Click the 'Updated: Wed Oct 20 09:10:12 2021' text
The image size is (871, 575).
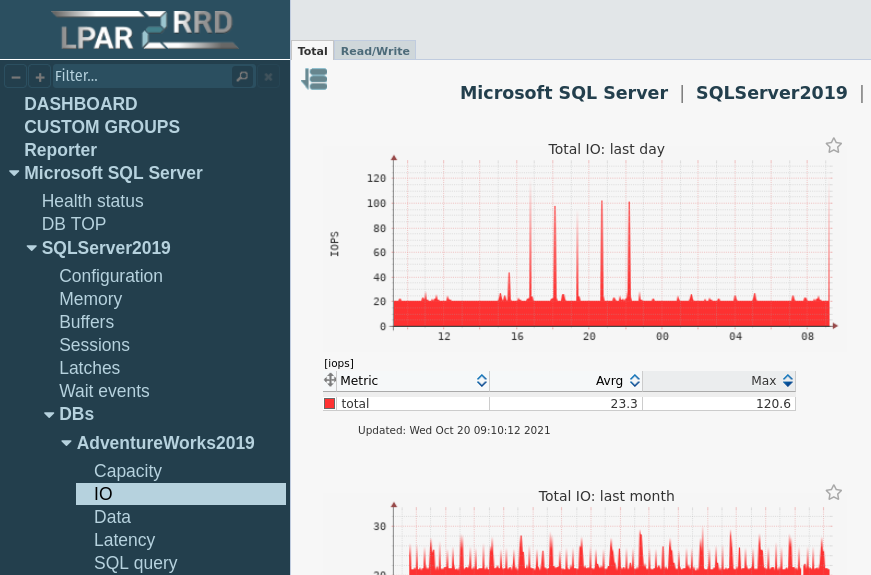454,430
